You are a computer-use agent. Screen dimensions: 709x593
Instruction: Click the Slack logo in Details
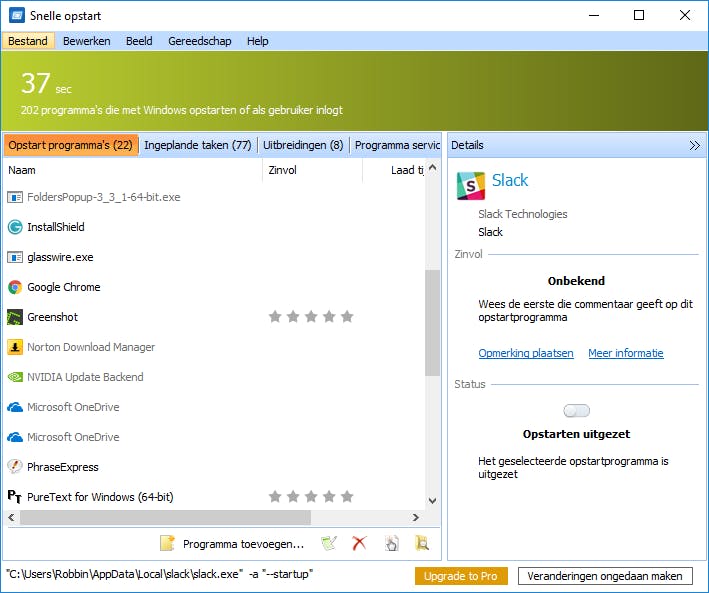click(471, 185)
